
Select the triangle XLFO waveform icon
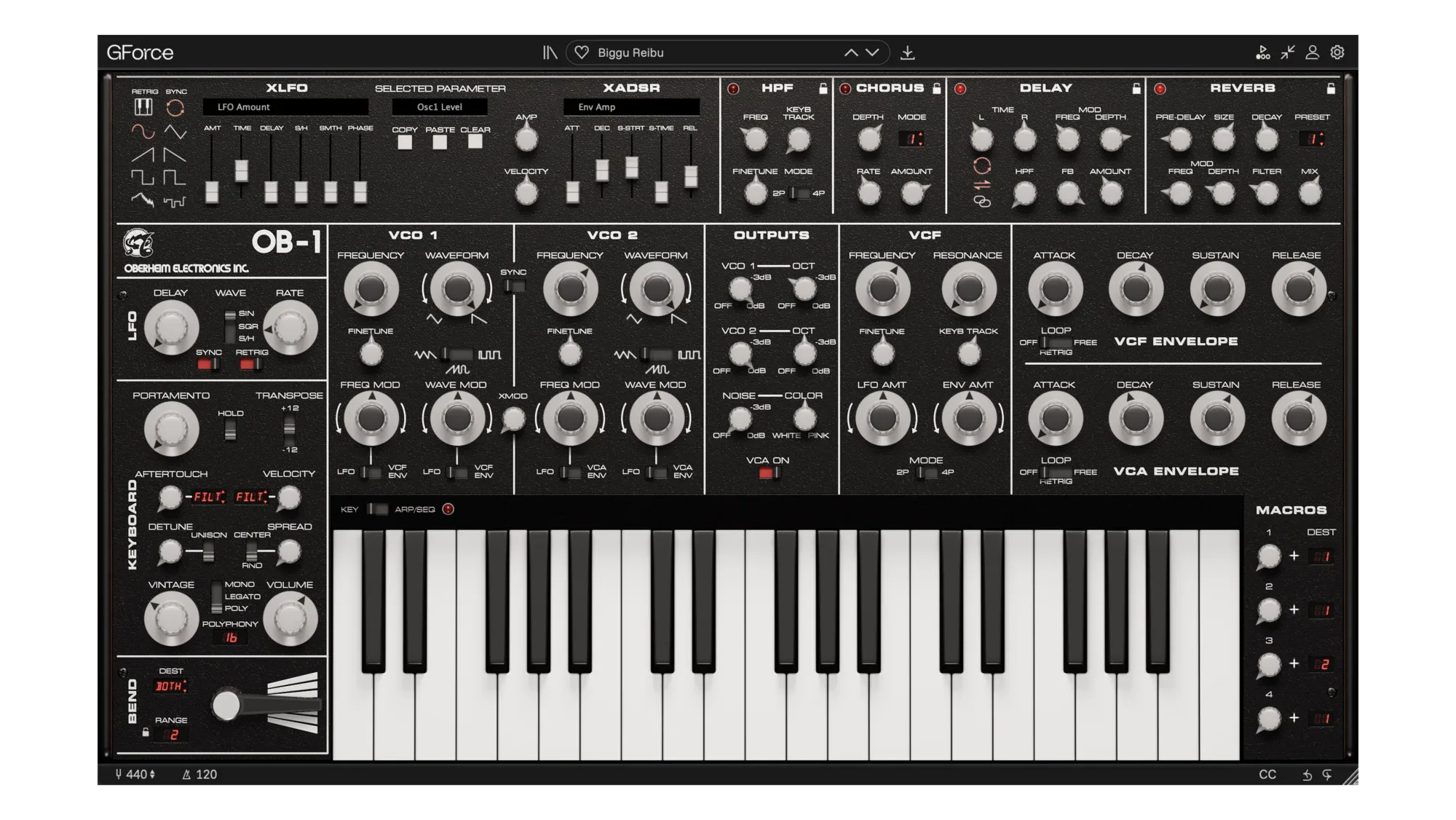click(x=175, y=132)
